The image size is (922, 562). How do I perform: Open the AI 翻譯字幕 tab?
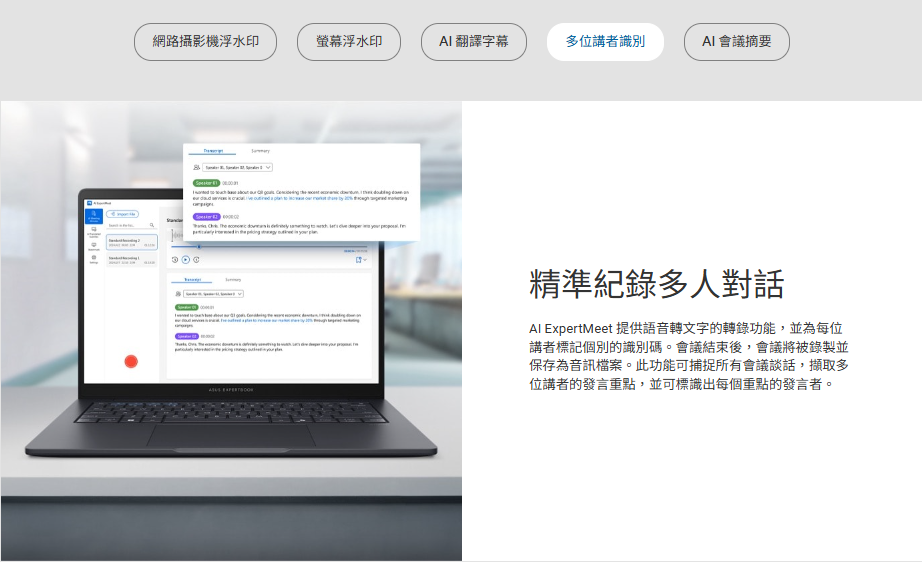click(x=474, y=42)
